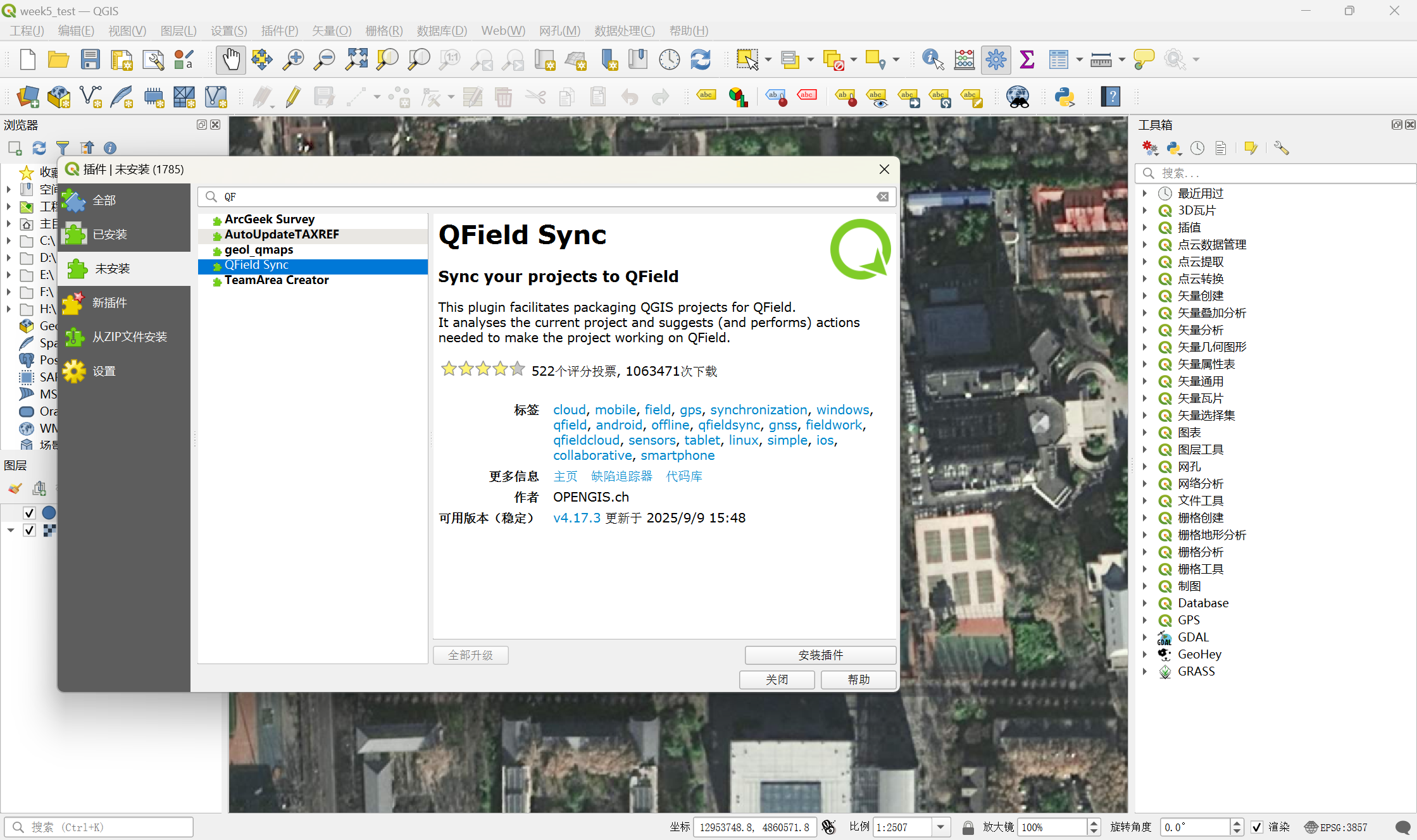Select TeamArea Creator in plugin list

[277, 280]
